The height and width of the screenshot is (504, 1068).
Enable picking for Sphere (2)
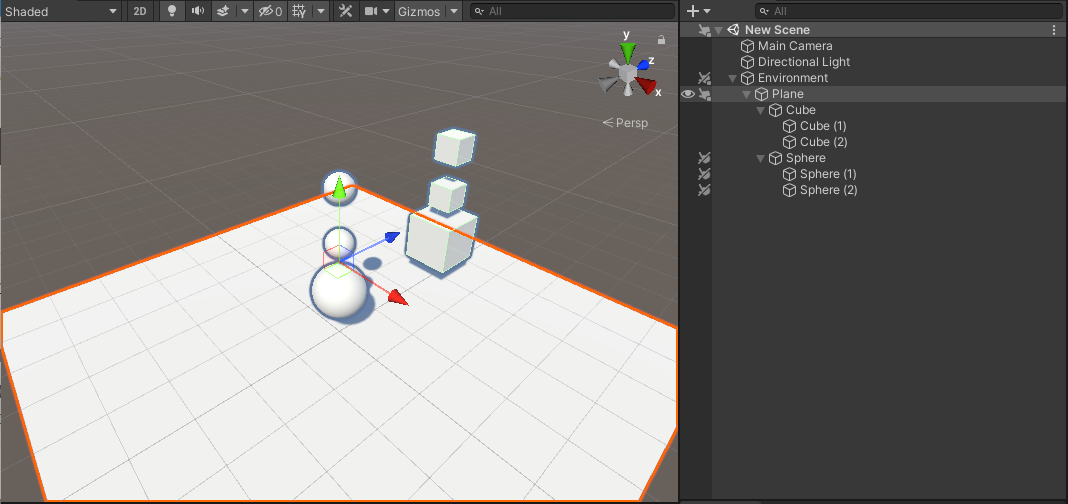pyautogui.click(x=704, y=190)
